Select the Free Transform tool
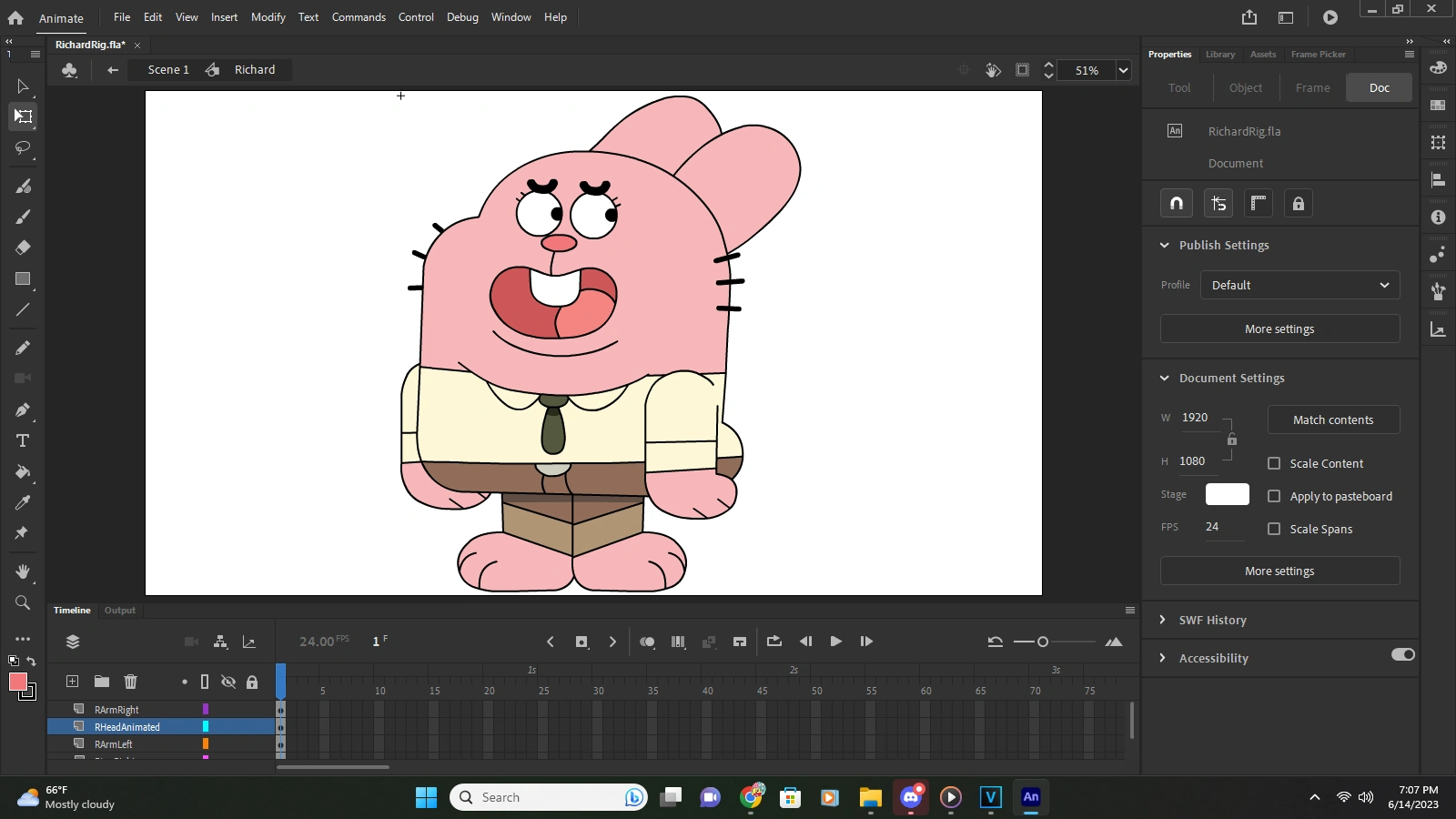 point(23,116)
